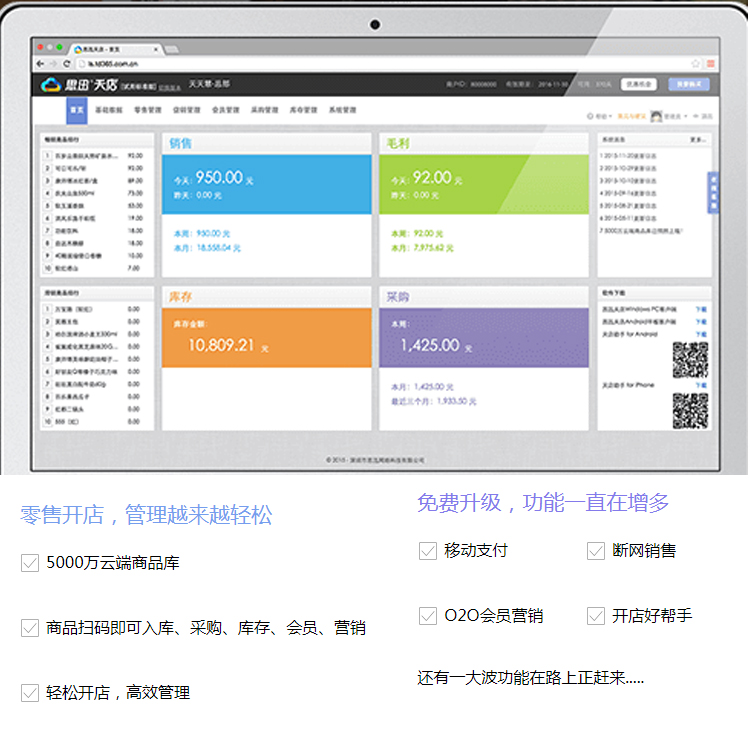Open the browser menu icon

click(708, 63)
